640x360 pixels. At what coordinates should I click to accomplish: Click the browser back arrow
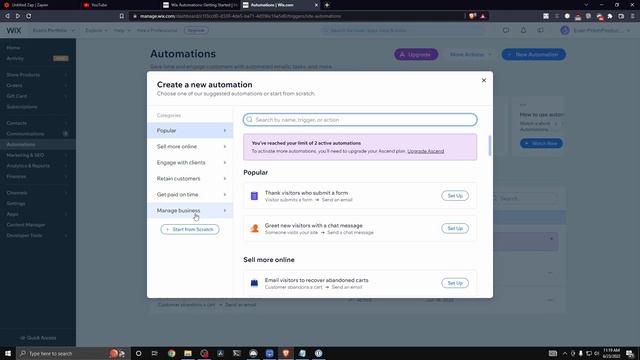[7, 16]
